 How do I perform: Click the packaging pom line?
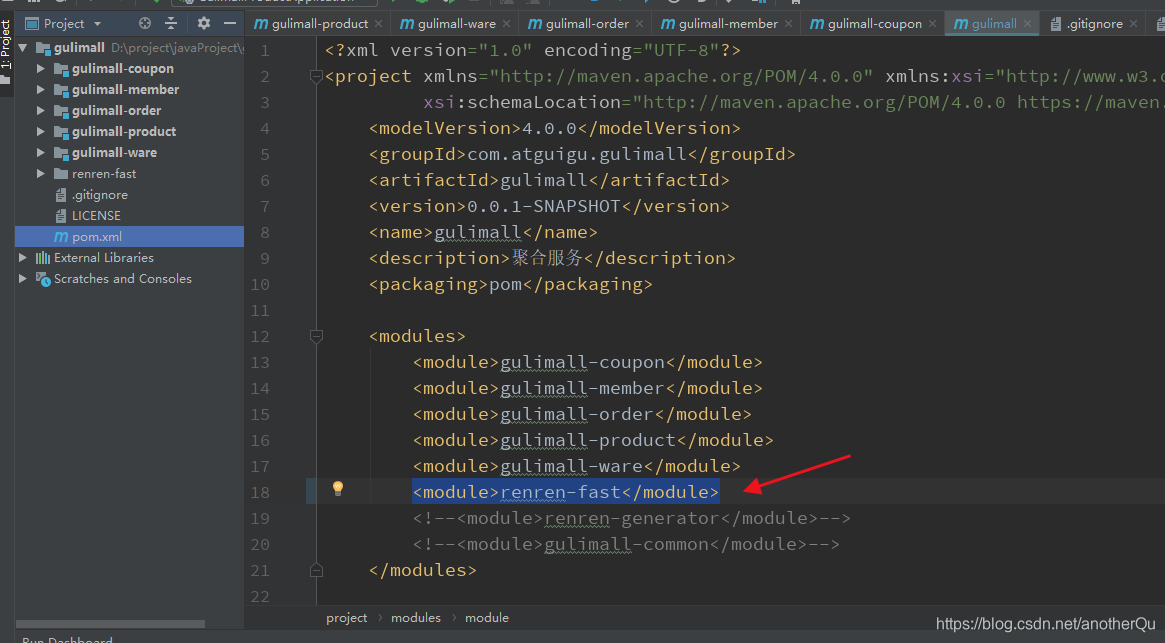click(x=510, y=284)
